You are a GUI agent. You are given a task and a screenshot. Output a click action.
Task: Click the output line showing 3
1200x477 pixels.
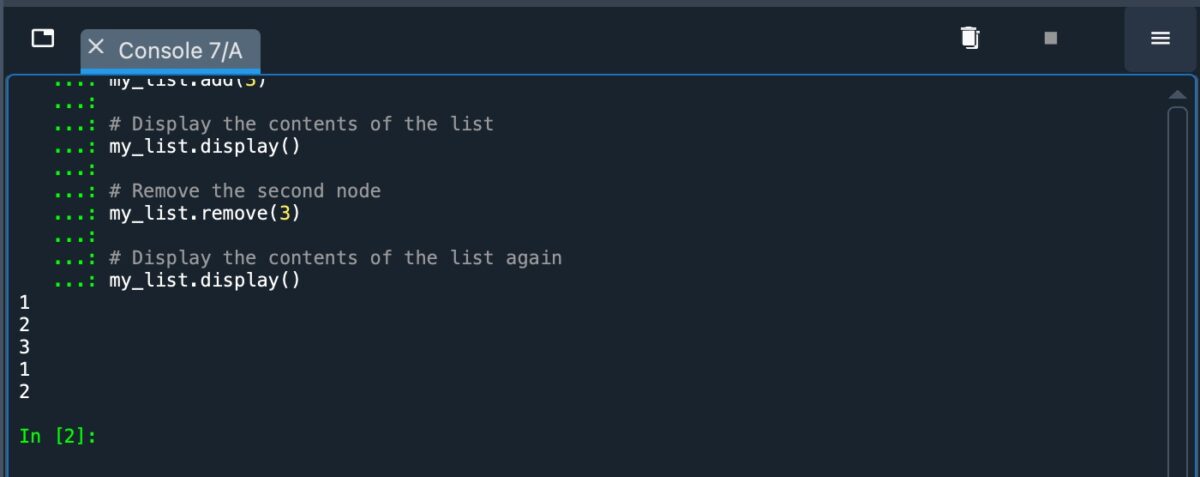click(25, 347)
